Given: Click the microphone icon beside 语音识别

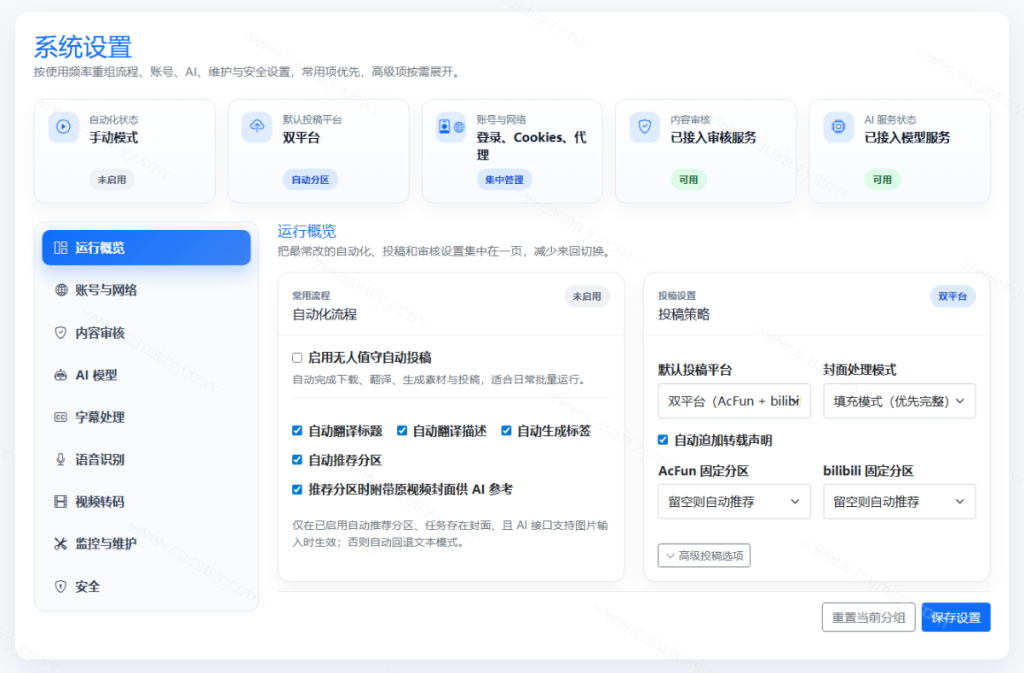Looking at the screenshot, I should [61, 460].
